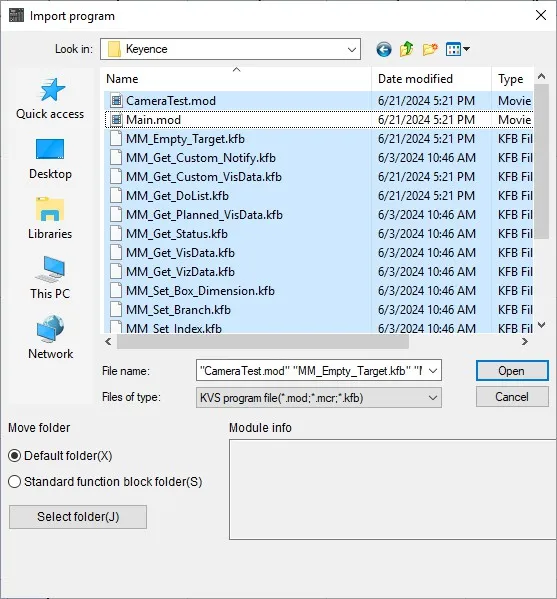The image size is (557, 599).
Task: Open the Desktop location in sidebar
Action: point(50,159)
